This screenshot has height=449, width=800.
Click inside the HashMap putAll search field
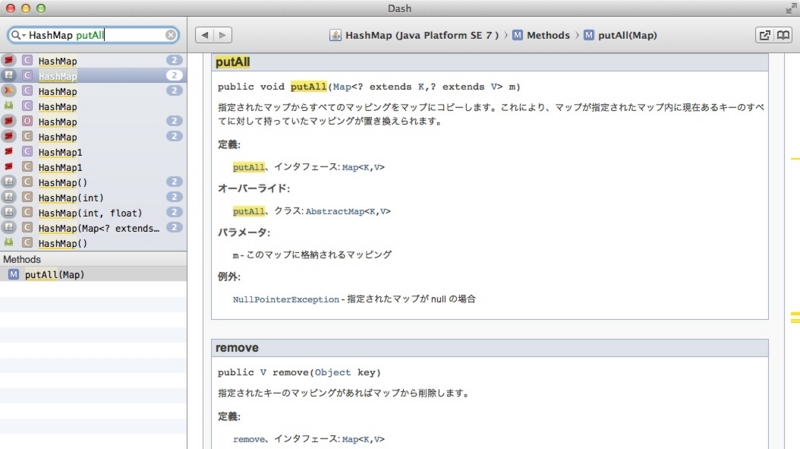pyautogui.click(x=93, y=35)
